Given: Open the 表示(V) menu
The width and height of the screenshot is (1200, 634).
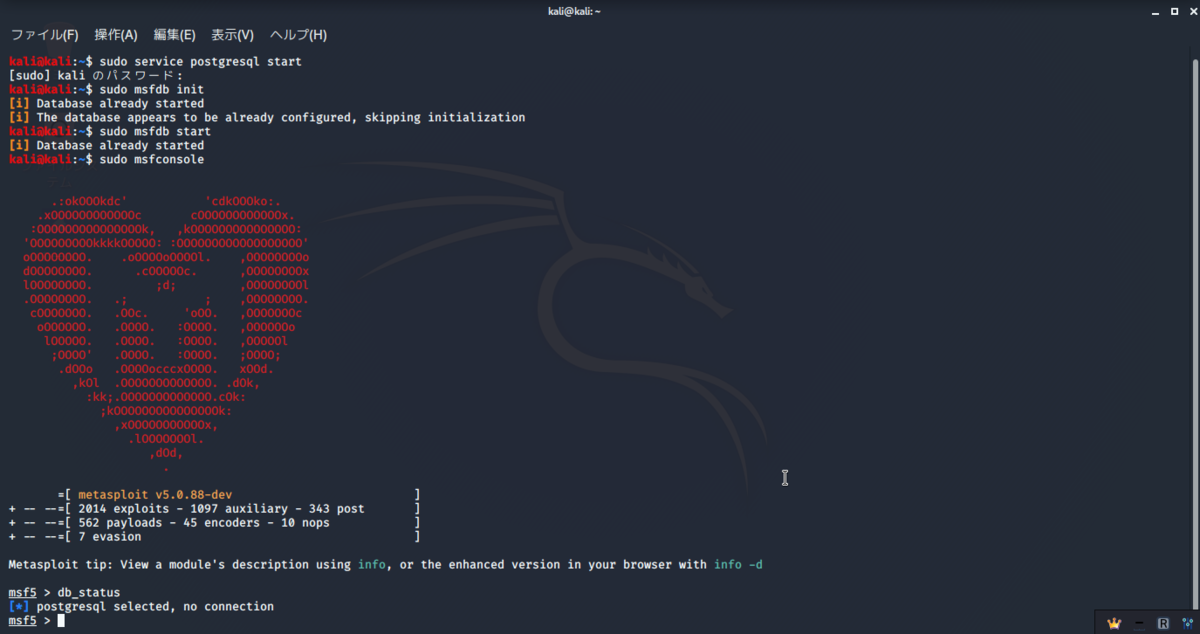Looking at the screenshot, I should 232,35.
